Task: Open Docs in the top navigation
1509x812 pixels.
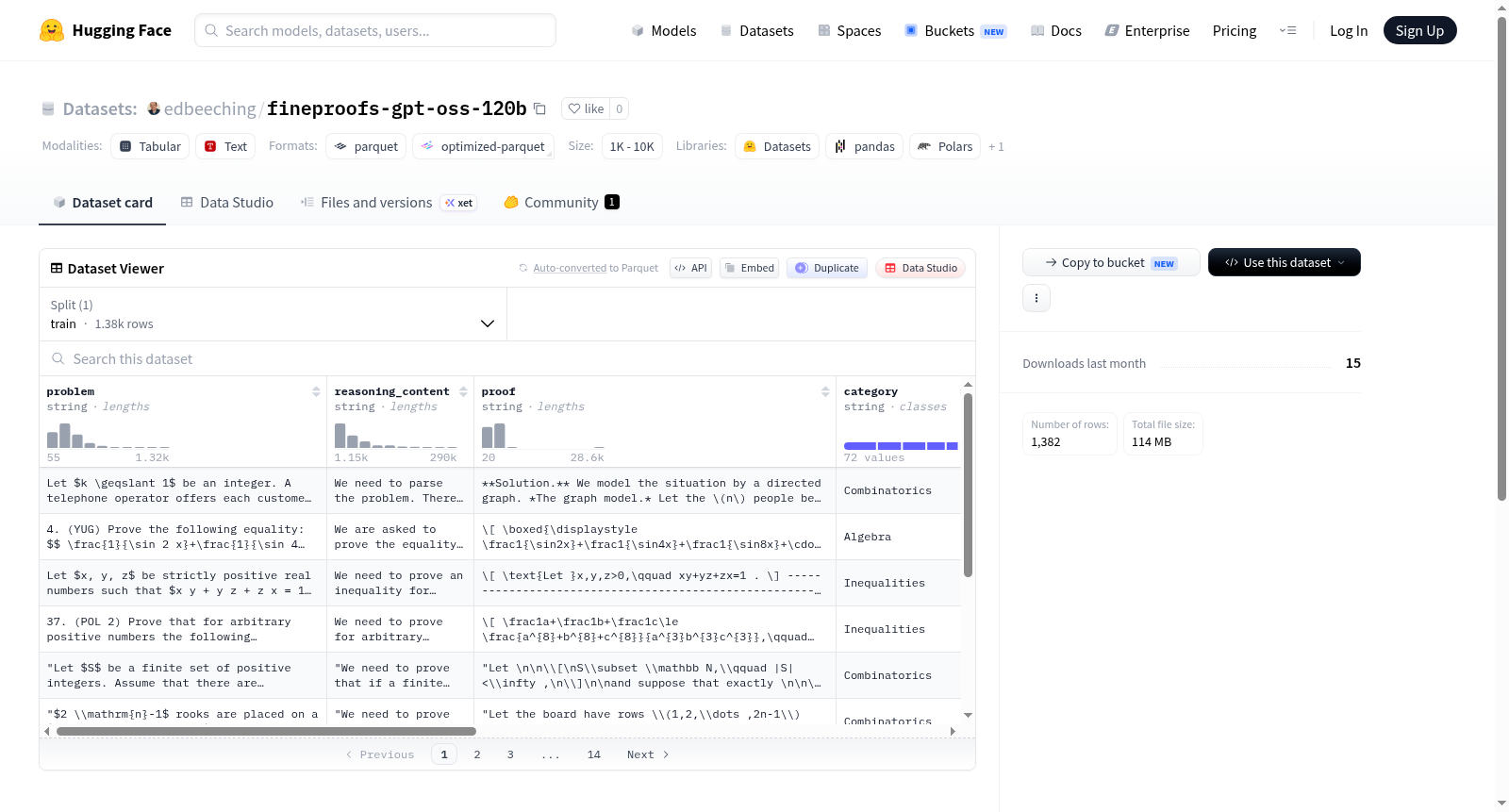Action: pos(1055,30)
